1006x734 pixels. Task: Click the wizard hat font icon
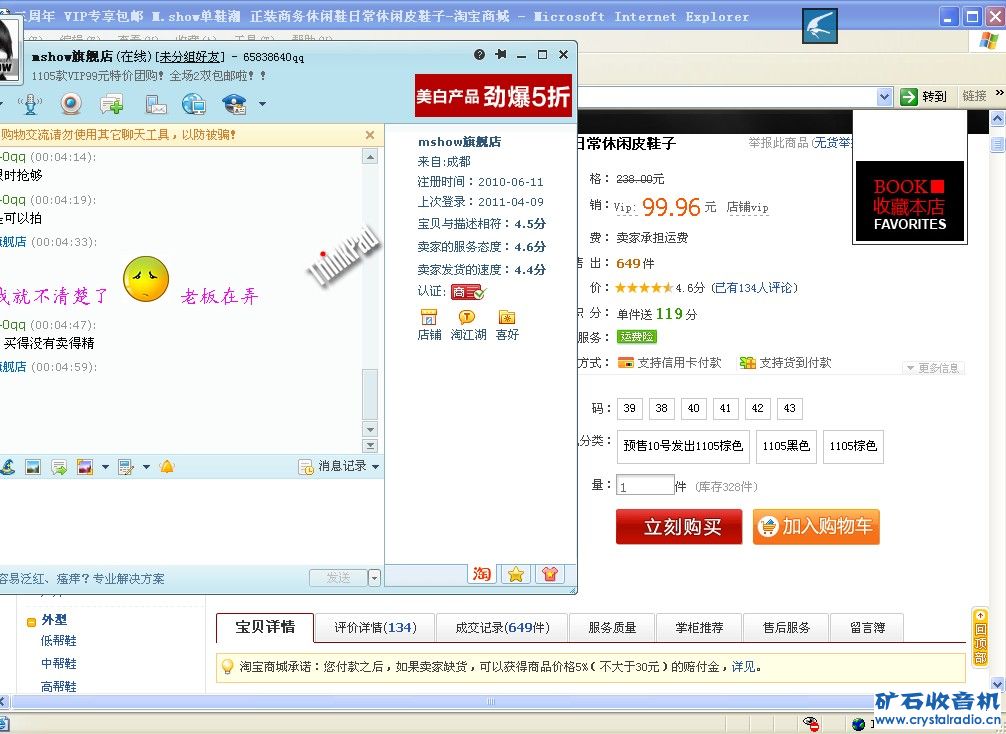click(x=8, y=466)
